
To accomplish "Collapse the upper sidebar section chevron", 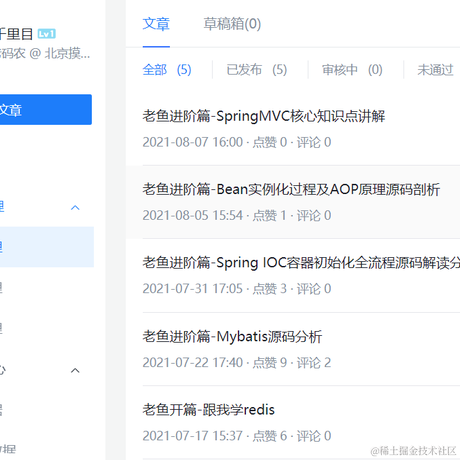I will (x=75, y=208).
